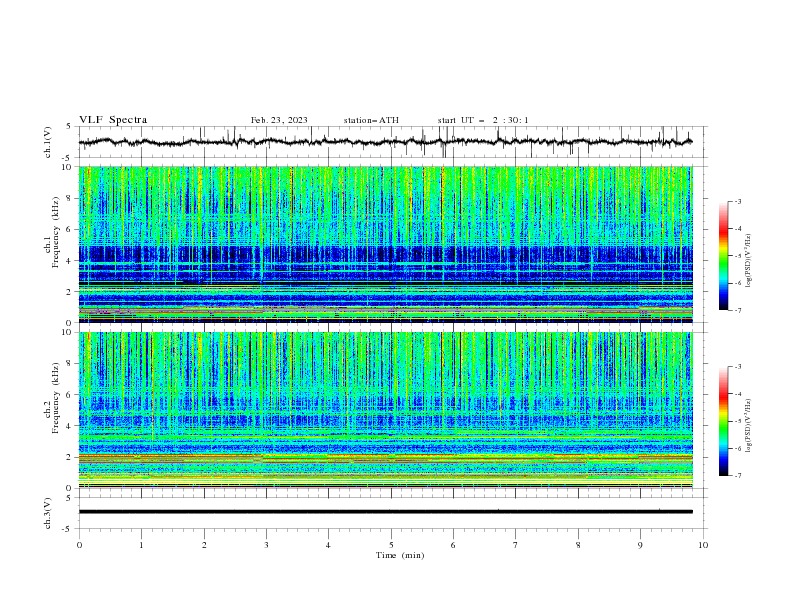Click the flat ch.3 voltage trace
The image size is (792, 612).
385,512
